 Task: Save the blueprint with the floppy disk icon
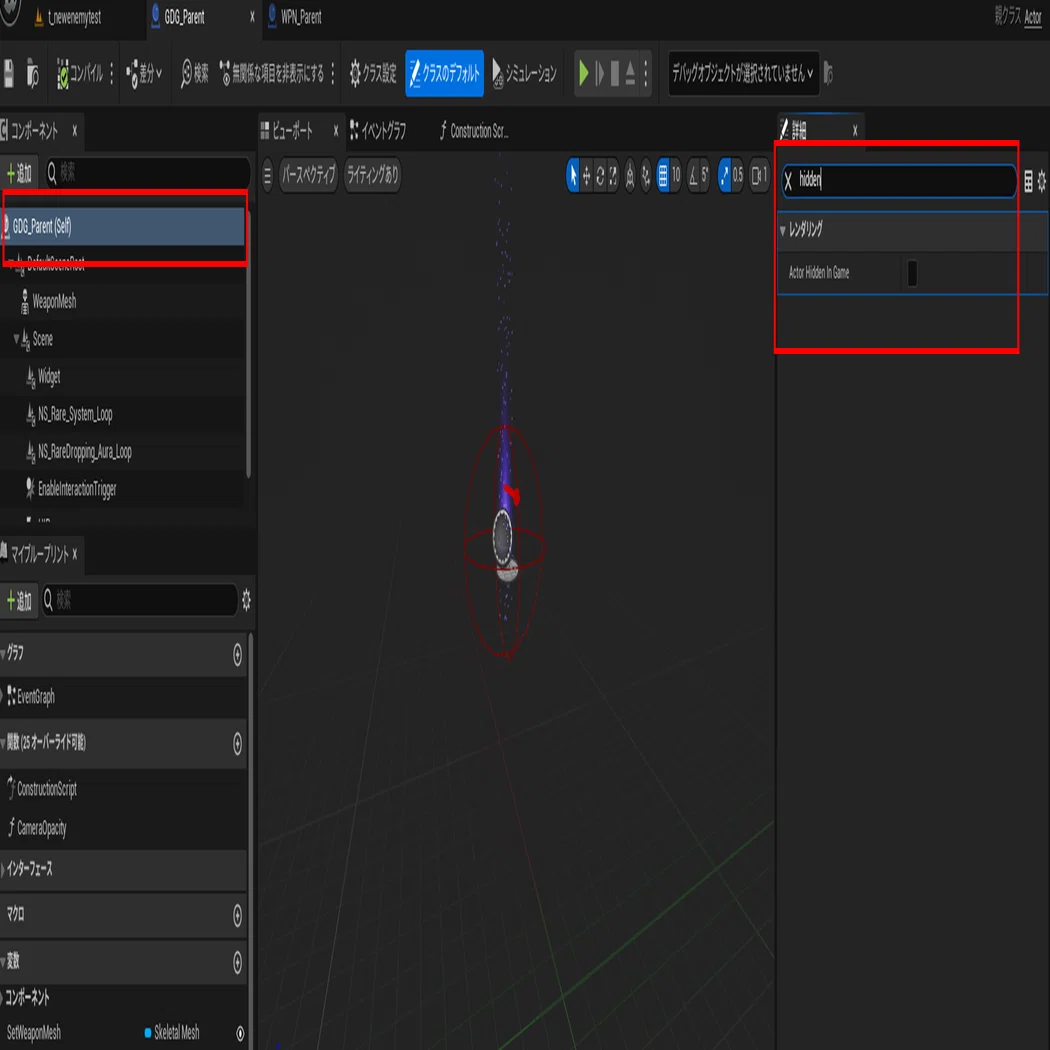pyautogui.click(x=9, y=73)
